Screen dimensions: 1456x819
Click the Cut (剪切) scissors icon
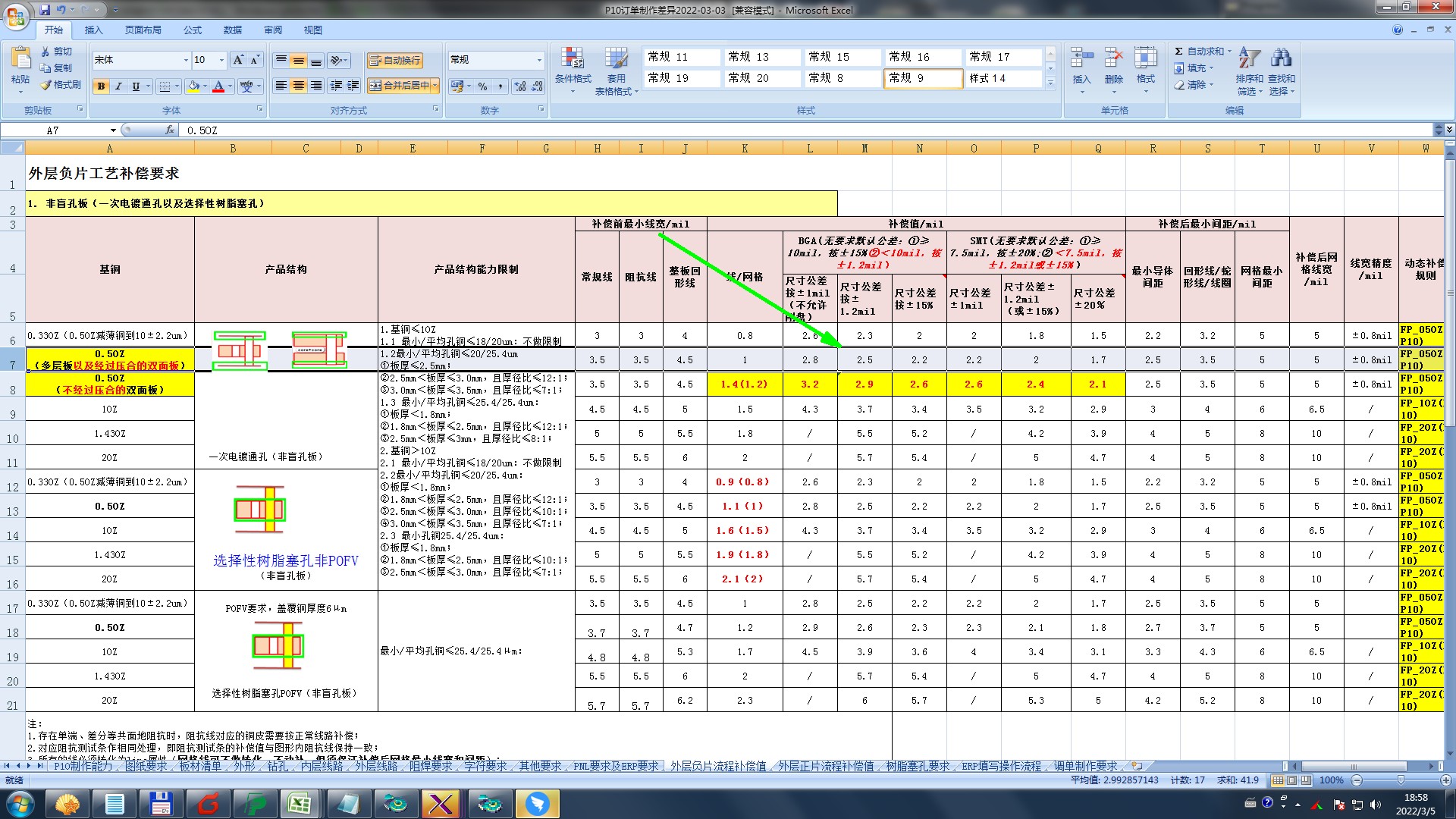(46, 52)
